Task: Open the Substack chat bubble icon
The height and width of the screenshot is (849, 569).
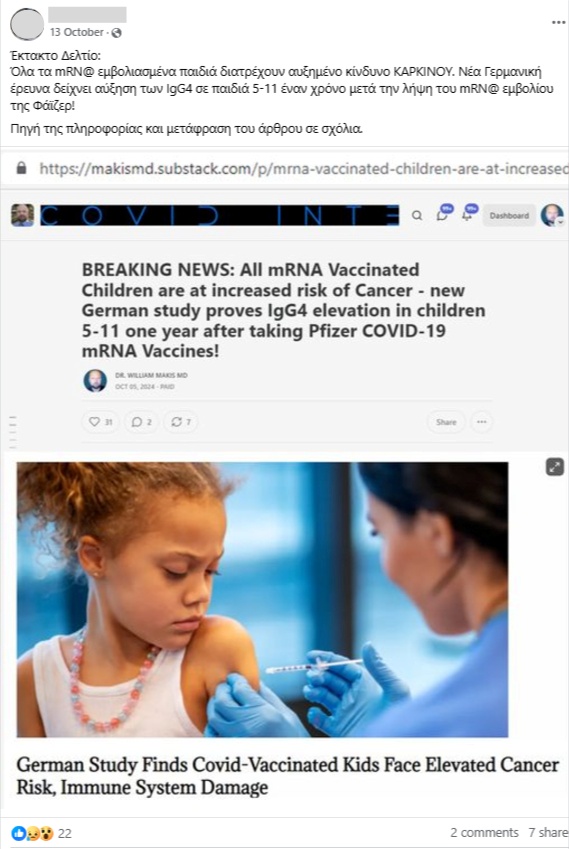Action: point(443,214)
